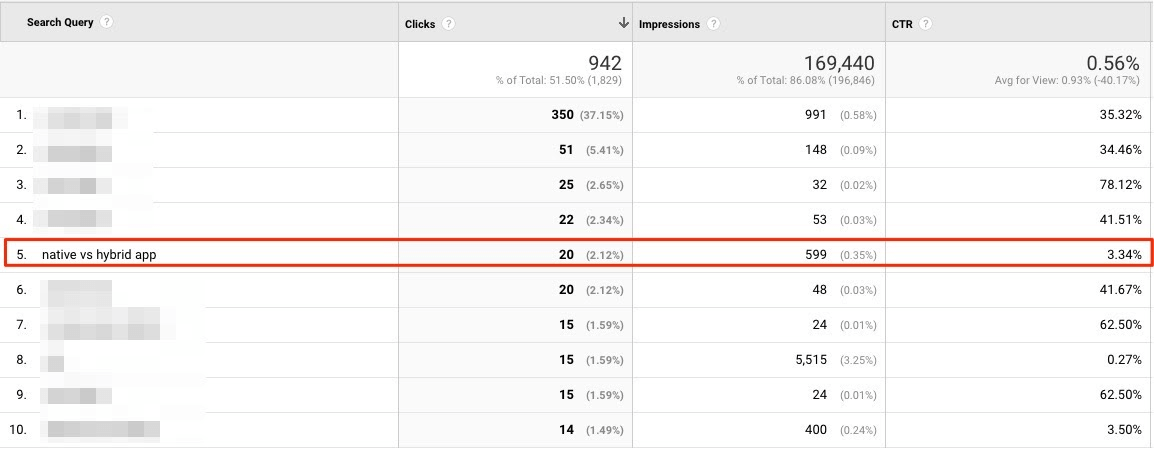The width and height of the screenshot is (1154, 453).
Task: Open the Clicks column help icon
Action: point(449,24)
